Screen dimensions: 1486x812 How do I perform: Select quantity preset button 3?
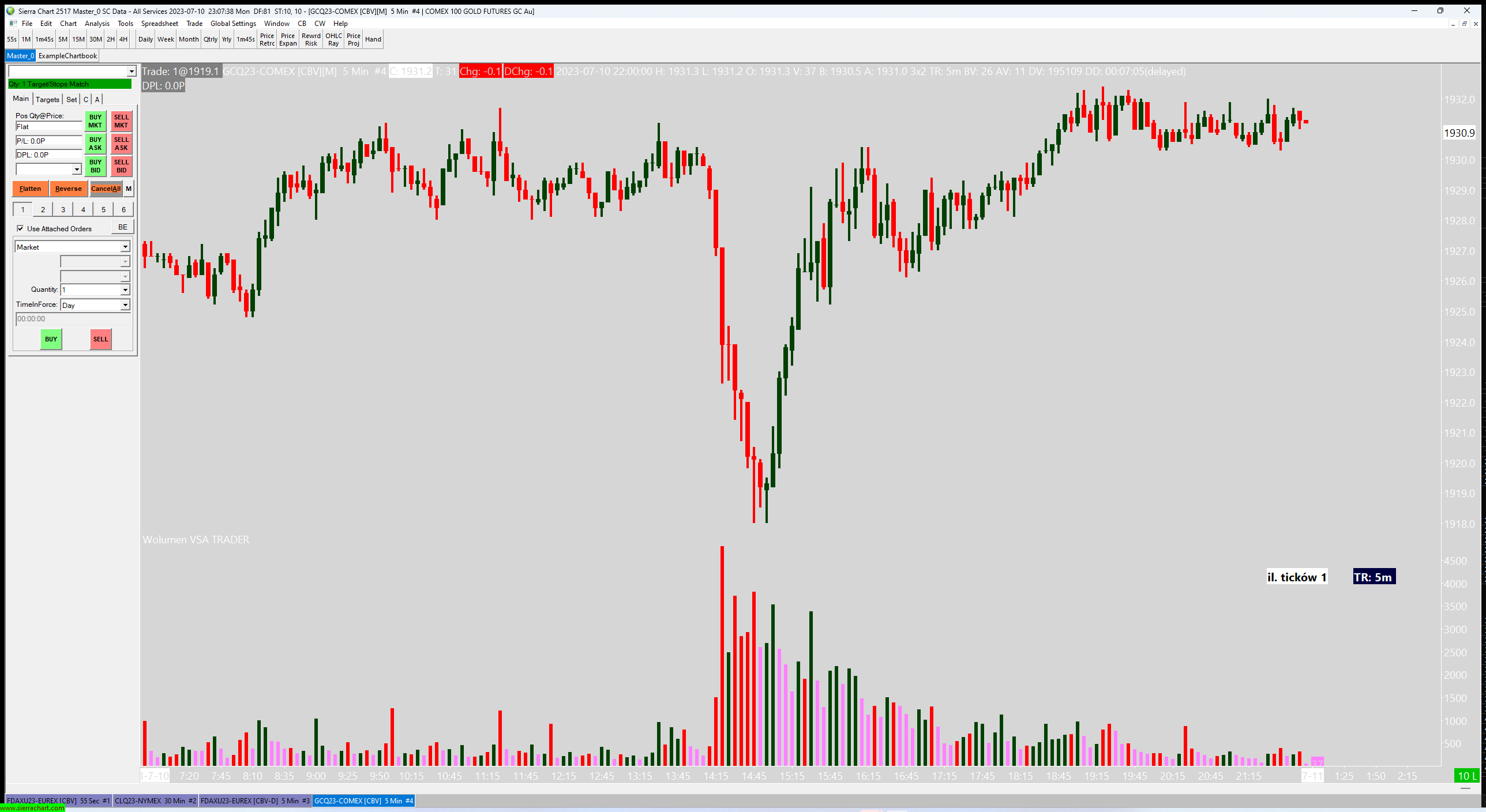tap(63, 209)
